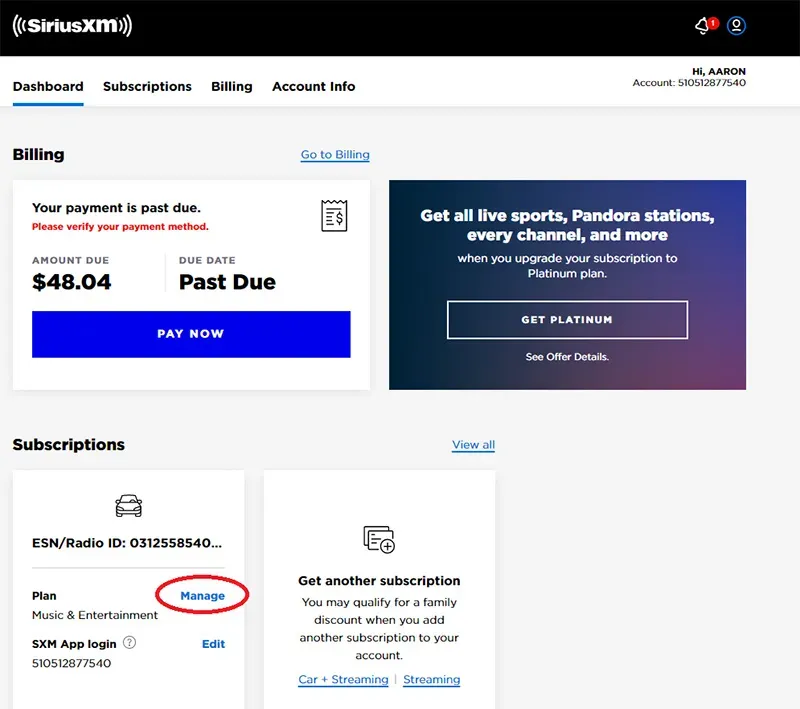
Task: Open the Account Info tab
Action: coord(313,87)
